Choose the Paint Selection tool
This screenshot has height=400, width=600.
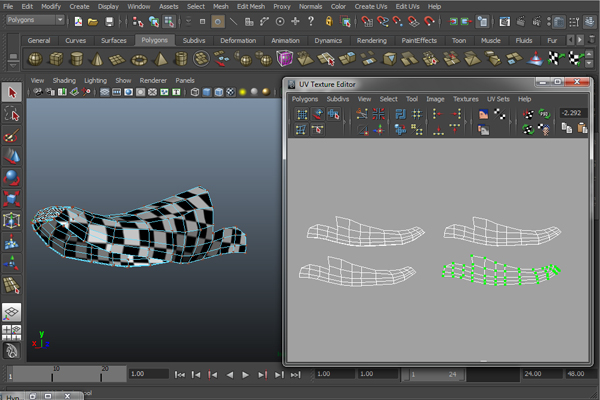coord(11,135)
